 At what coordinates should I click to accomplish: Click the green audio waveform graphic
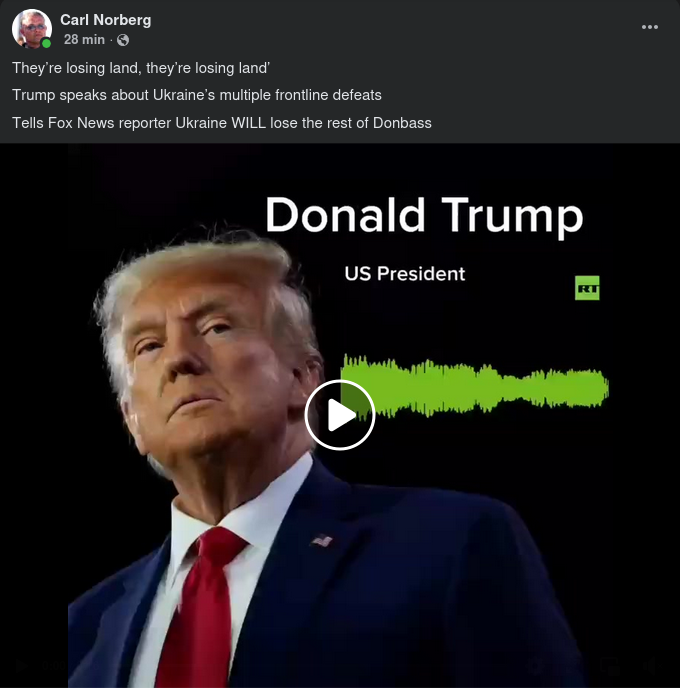475,387
